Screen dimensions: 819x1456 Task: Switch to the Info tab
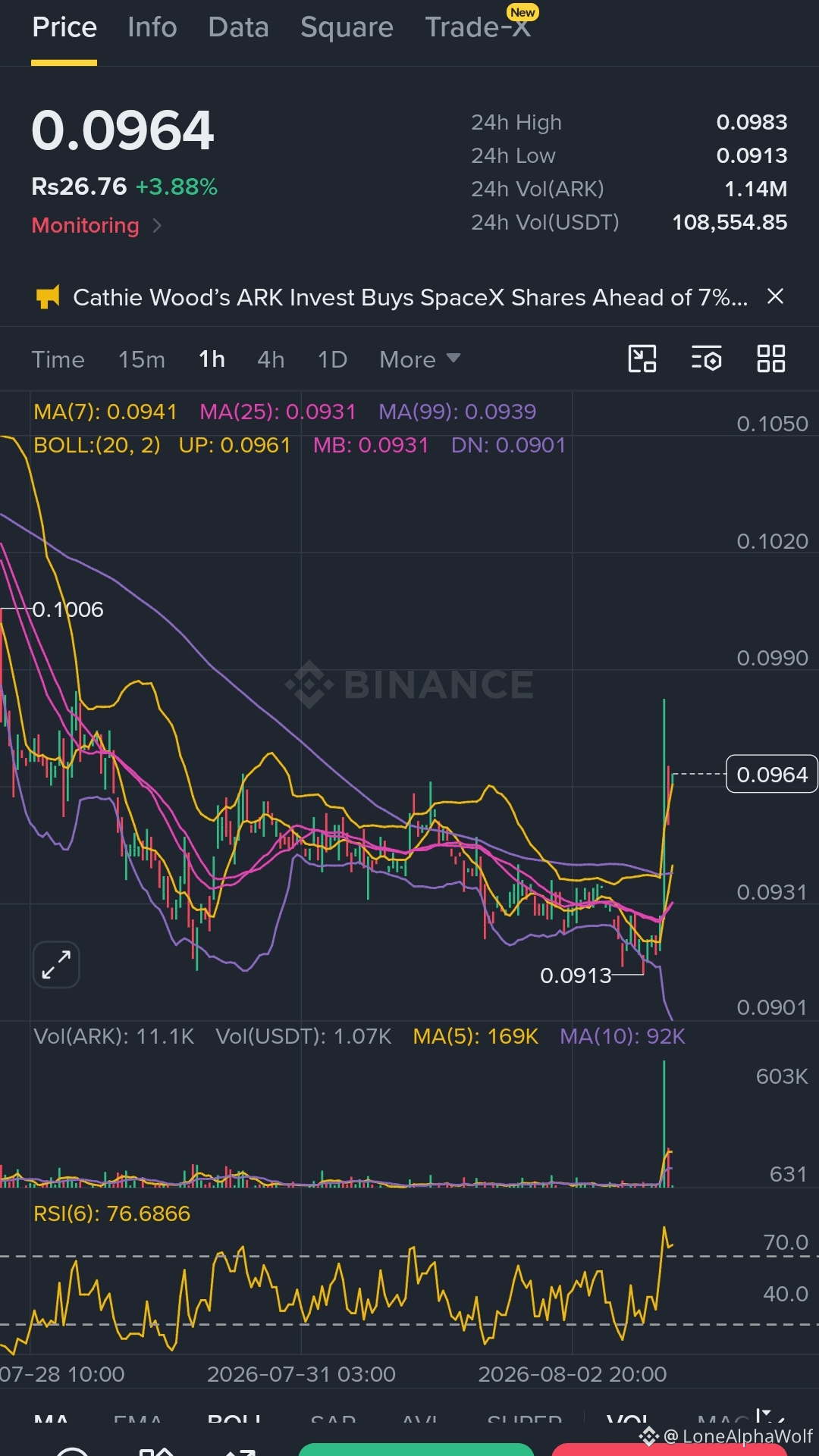pyautogui.click(x=152, y=27)
